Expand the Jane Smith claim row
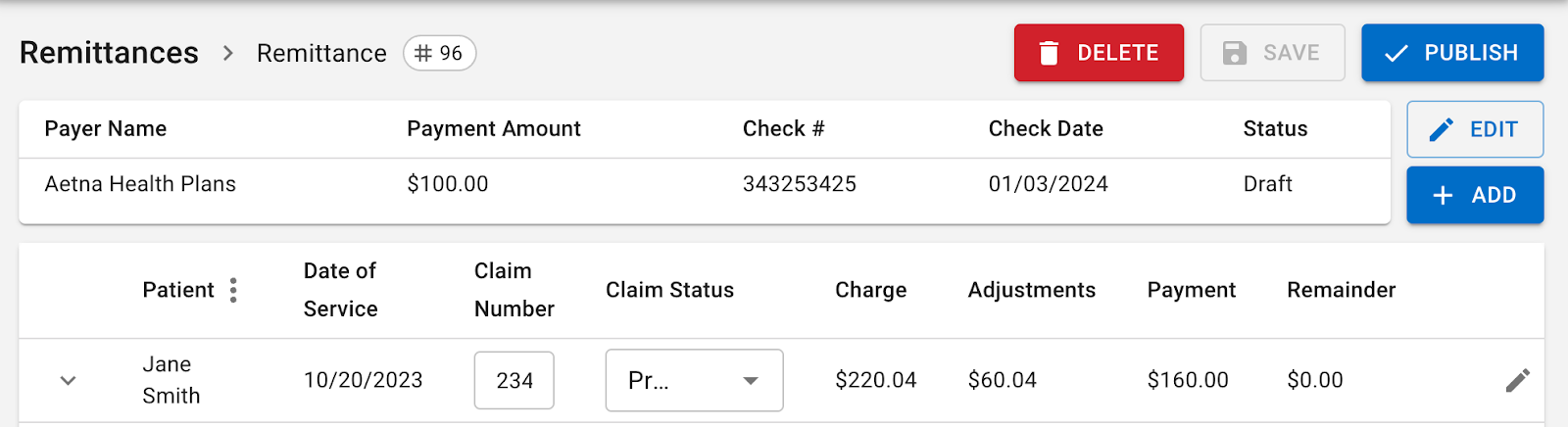This screenshot has width=1568, height=427. 68,380
